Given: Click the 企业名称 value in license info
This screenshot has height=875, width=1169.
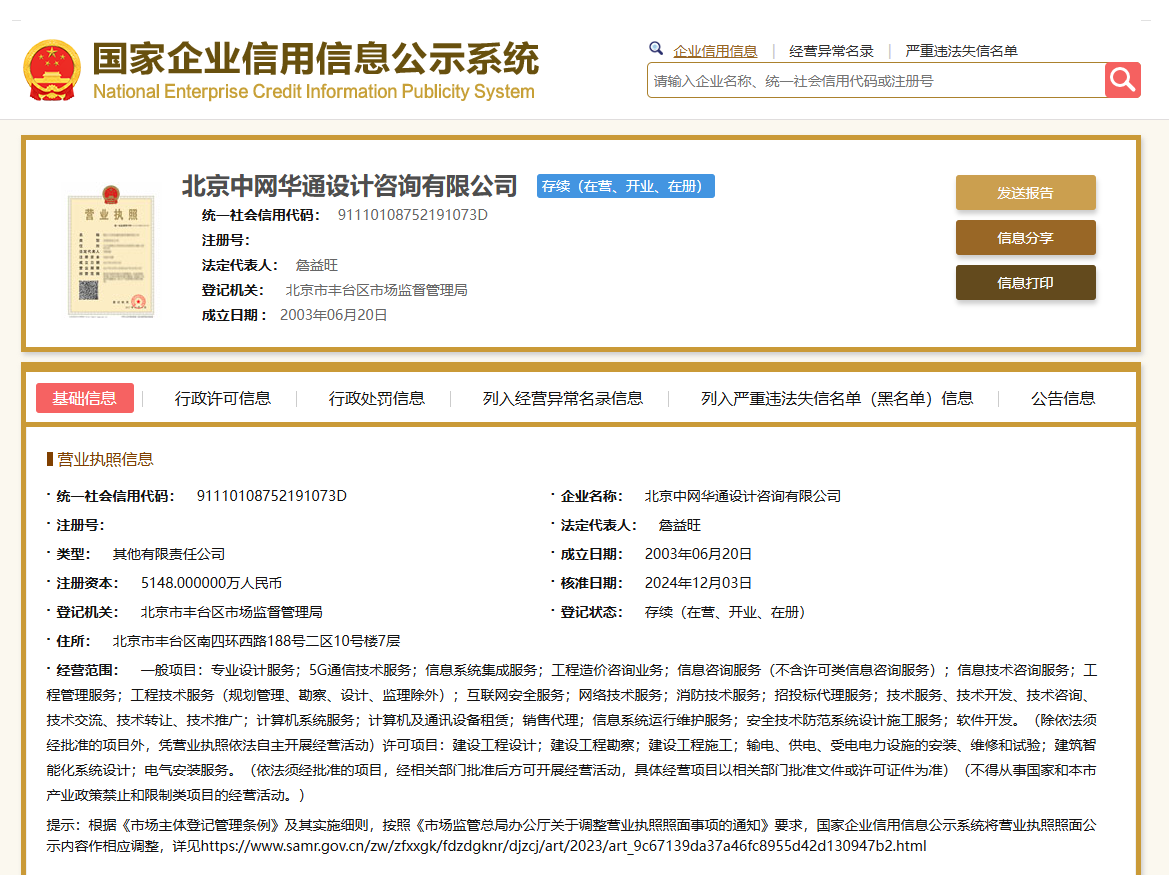Looking at the screenshot, I should point(743,496).
